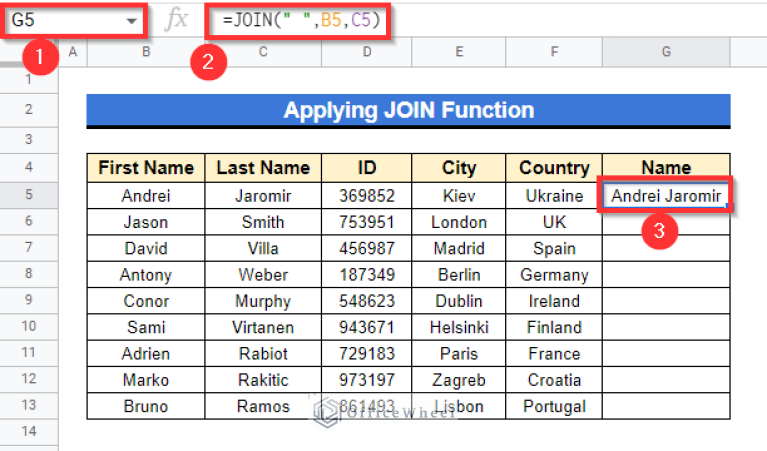Select the 'Antony' cell
The width and height of the screenshot is (767, 451).
pos(146,275)
